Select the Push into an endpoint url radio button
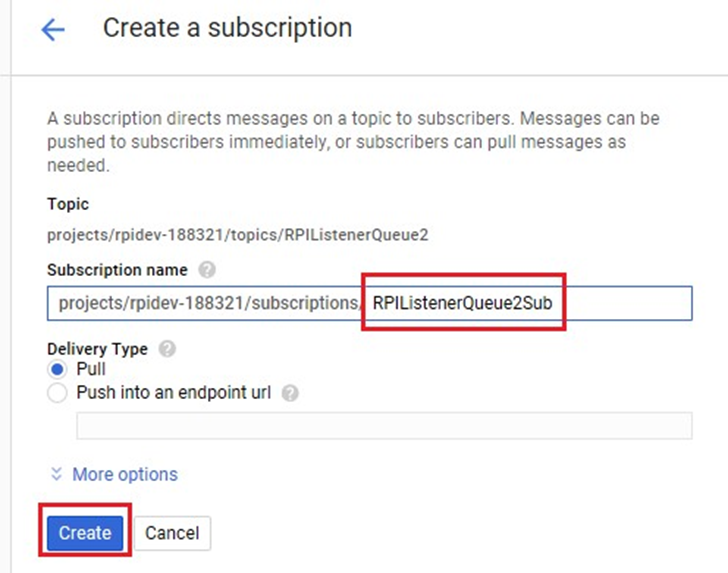The height and width of the screenshot is (573, 728). point(58,394)
